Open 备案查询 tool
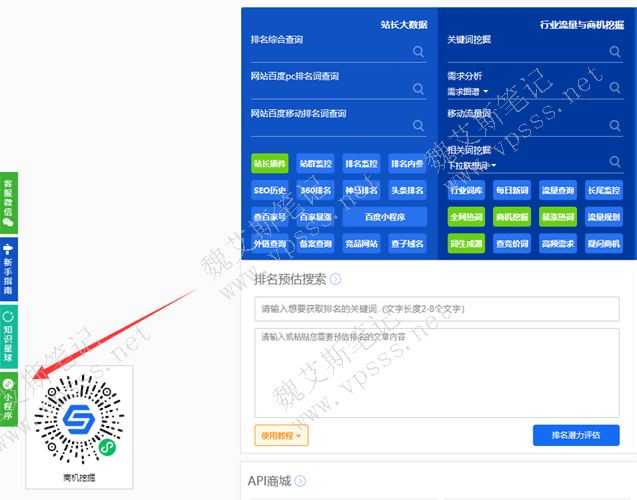Image resolution: width=637 pixels, height=500 pixels. (x=316, y=244)
